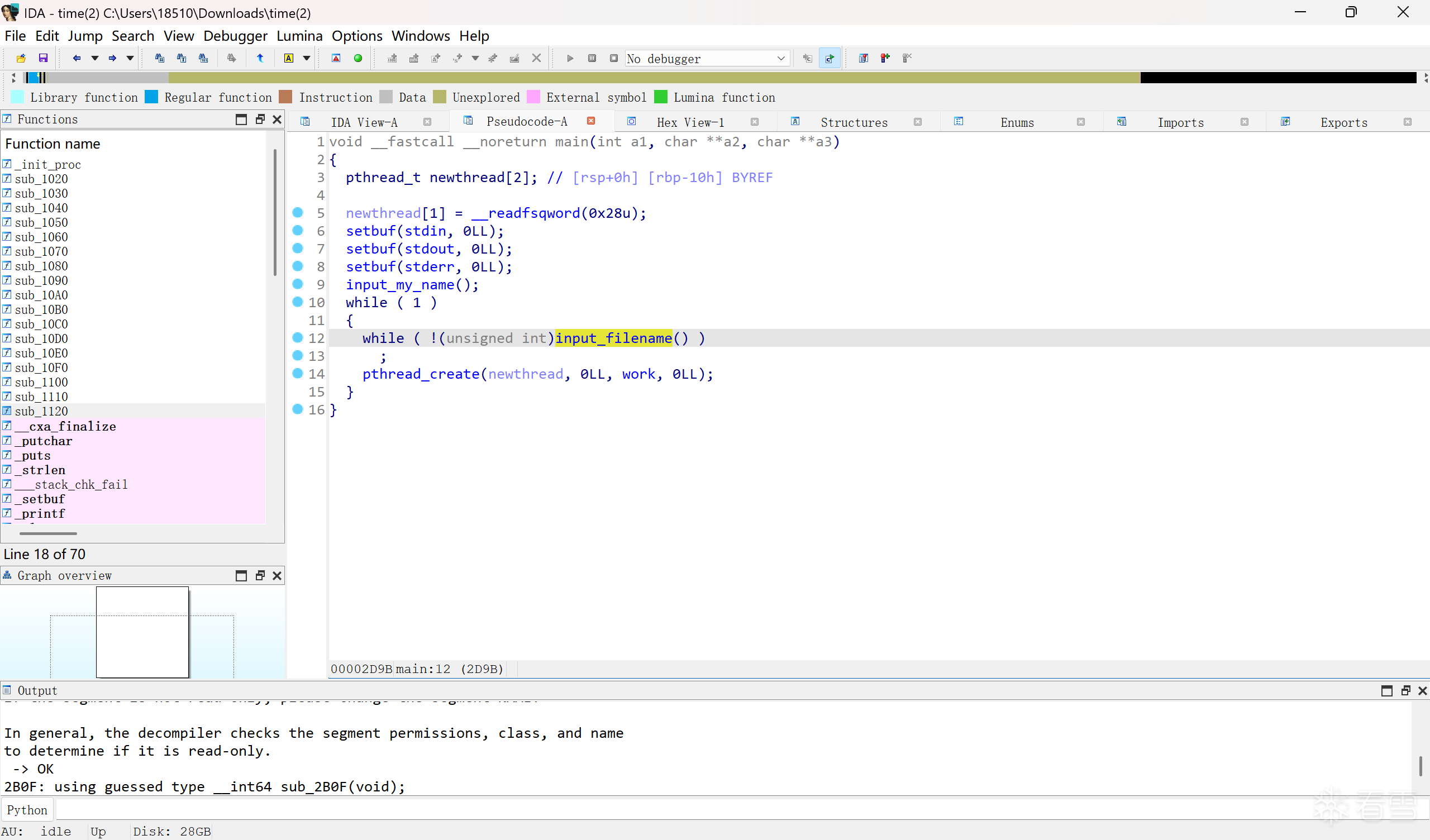Click the green circle toolbar icon
Image resolution: width=1430 pixels, height=840 pixels.
click(358, 58)
